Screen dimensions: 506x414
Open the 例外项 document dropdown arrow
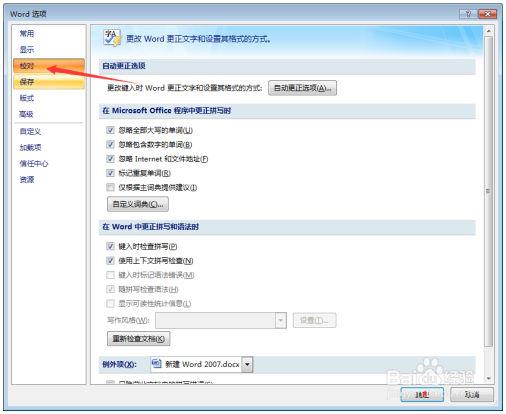pos(247,364)
